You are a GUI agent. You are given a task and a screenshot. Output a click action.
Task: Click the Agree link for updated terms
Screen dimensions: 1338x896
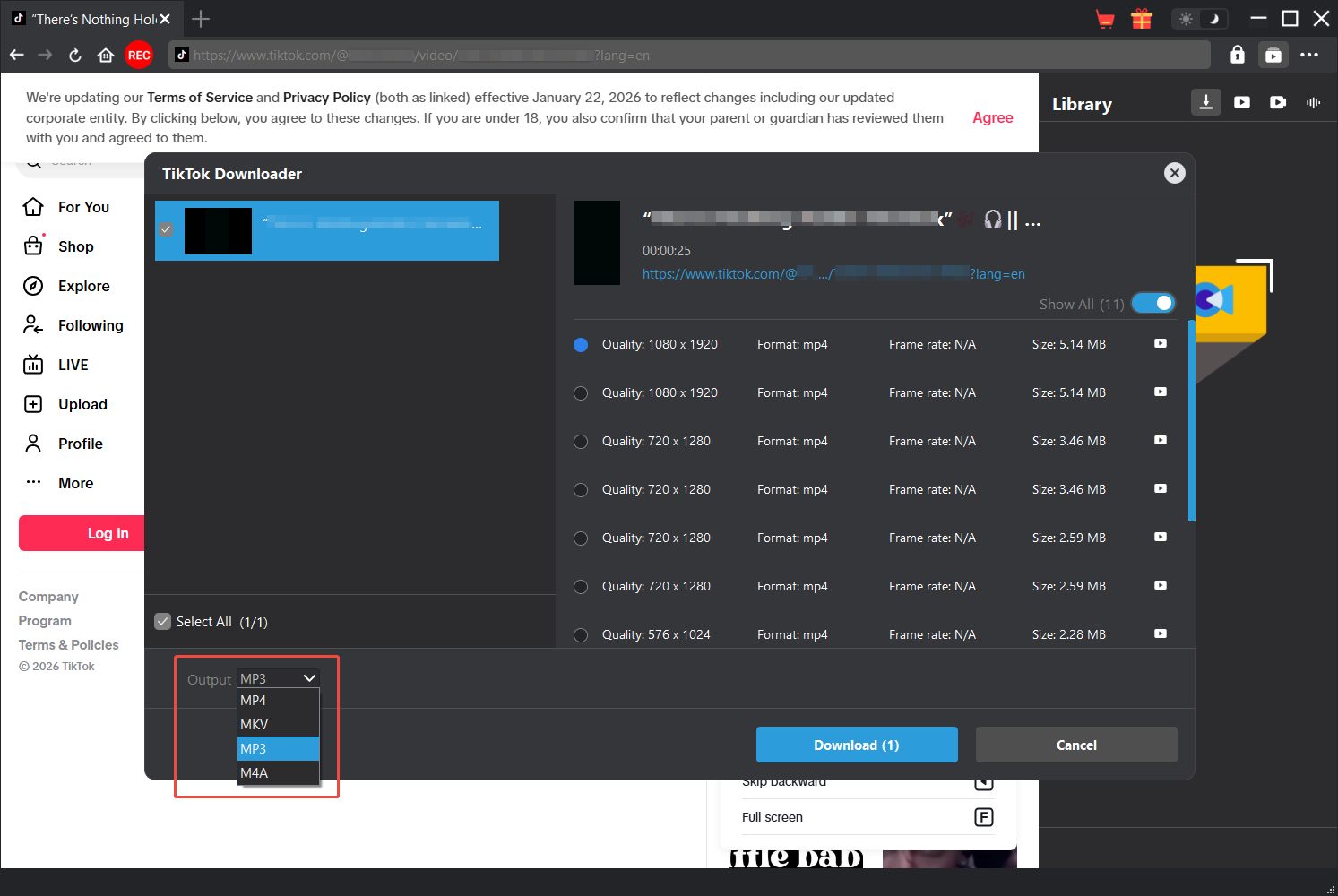(992, 117)
